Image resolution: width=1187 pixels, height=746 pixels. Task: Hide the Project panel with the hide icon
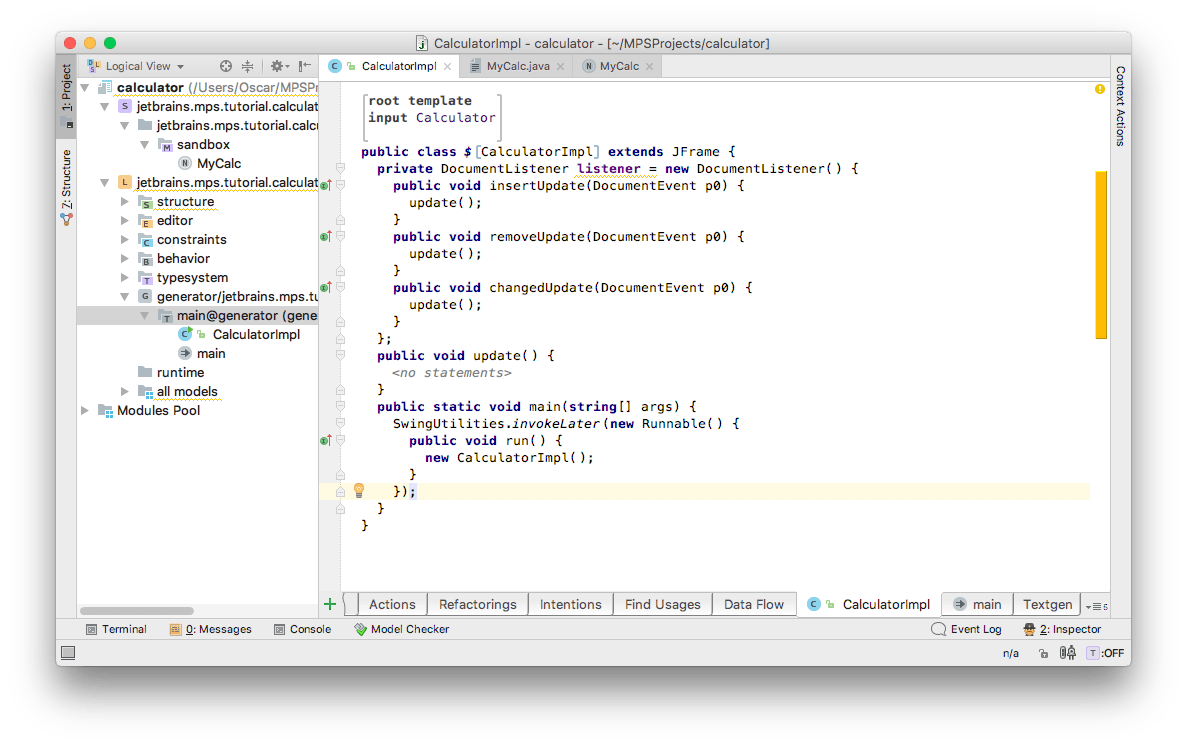coord(304,66)
